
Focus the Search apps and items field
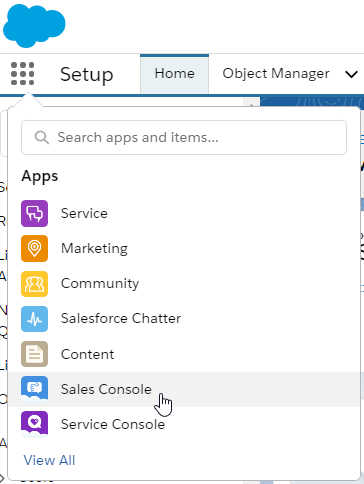click(184, 137)
